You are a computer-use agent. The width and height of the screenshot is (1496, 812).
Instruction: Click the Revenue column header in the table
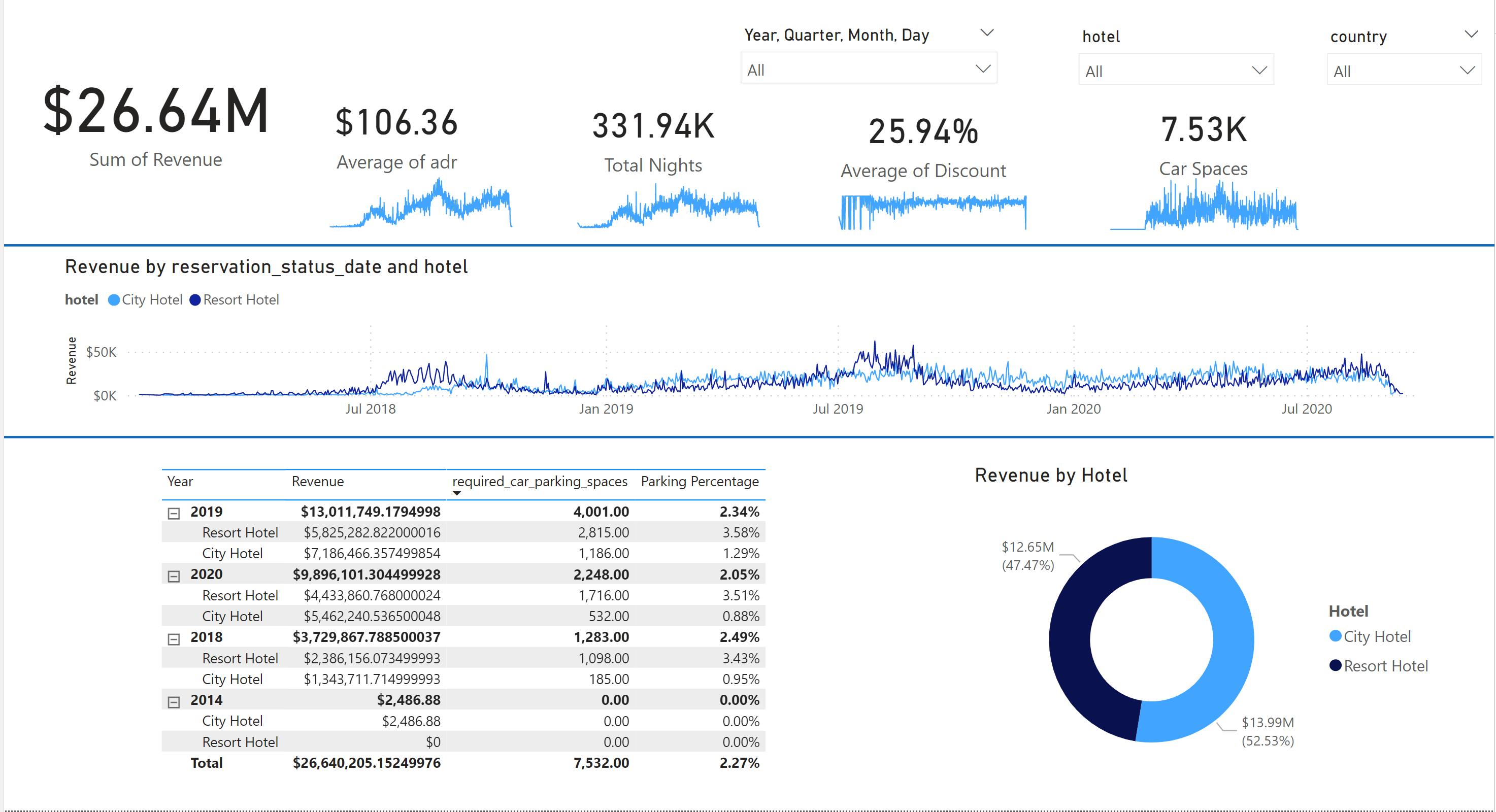318,481
